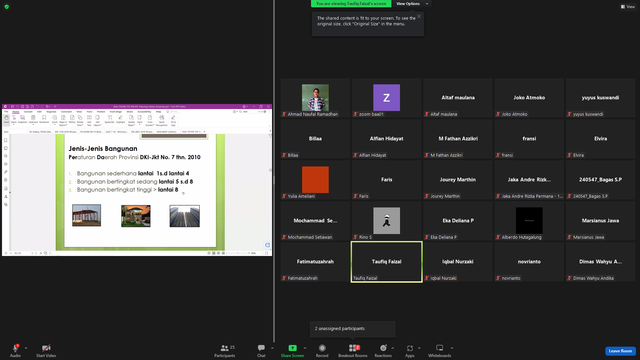Click the skyscraper building image in the slide
This screenshot has height=360, width=640.
184,216
